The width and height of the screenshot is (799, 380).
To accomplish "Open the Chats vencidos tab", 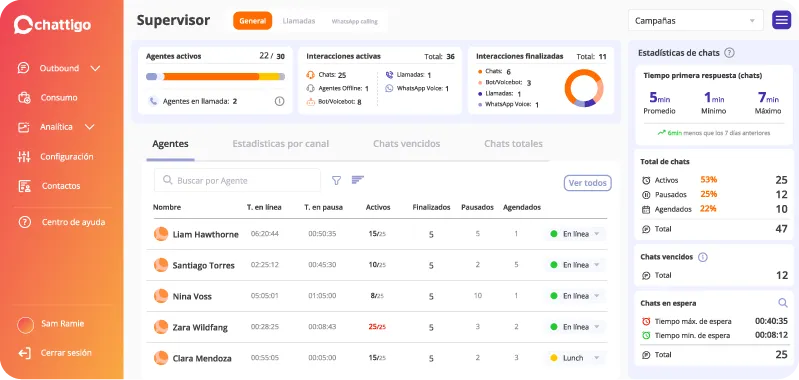I will point(407,144).
